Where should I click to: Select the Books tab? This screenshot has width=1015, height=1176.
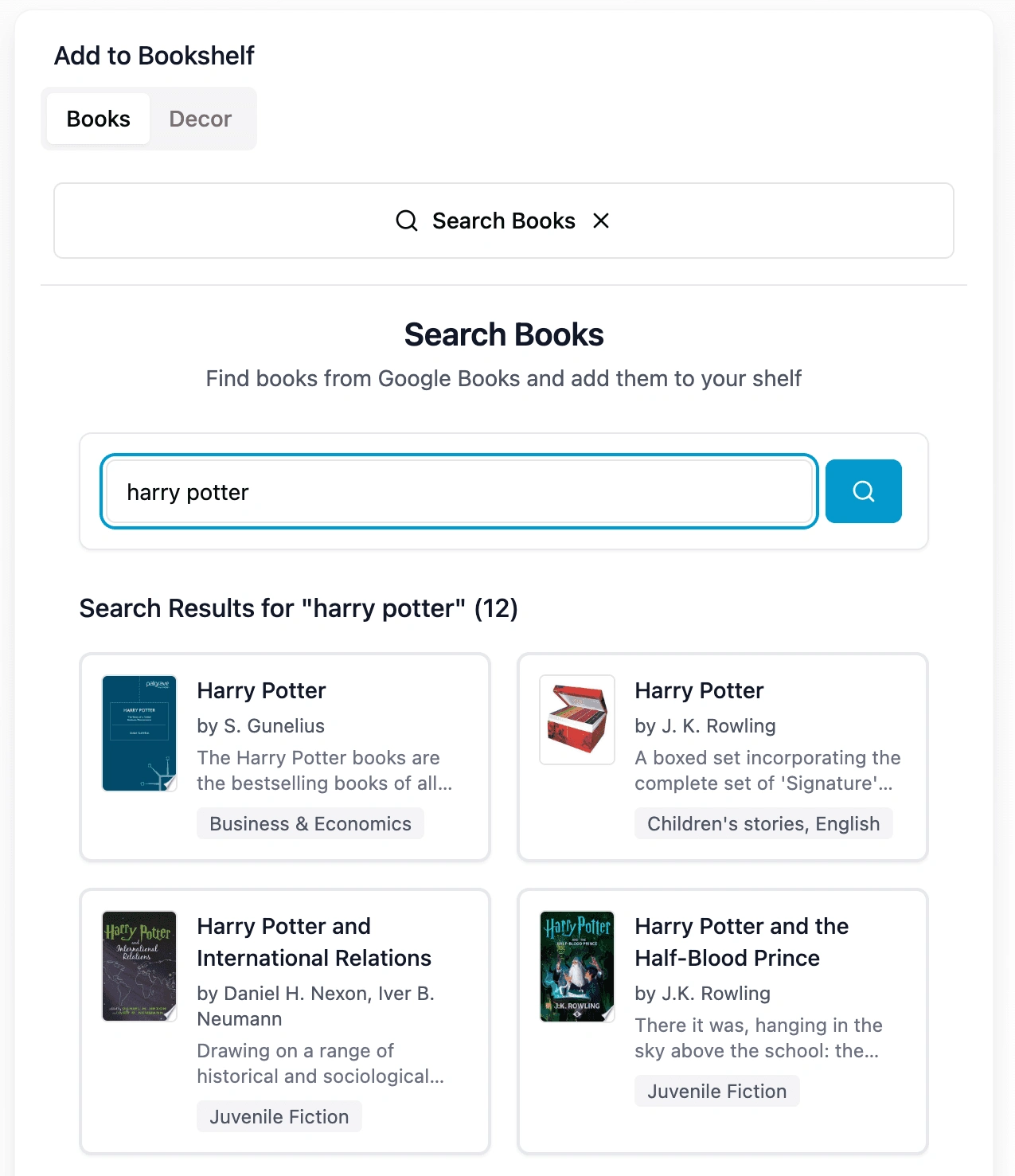99,119
